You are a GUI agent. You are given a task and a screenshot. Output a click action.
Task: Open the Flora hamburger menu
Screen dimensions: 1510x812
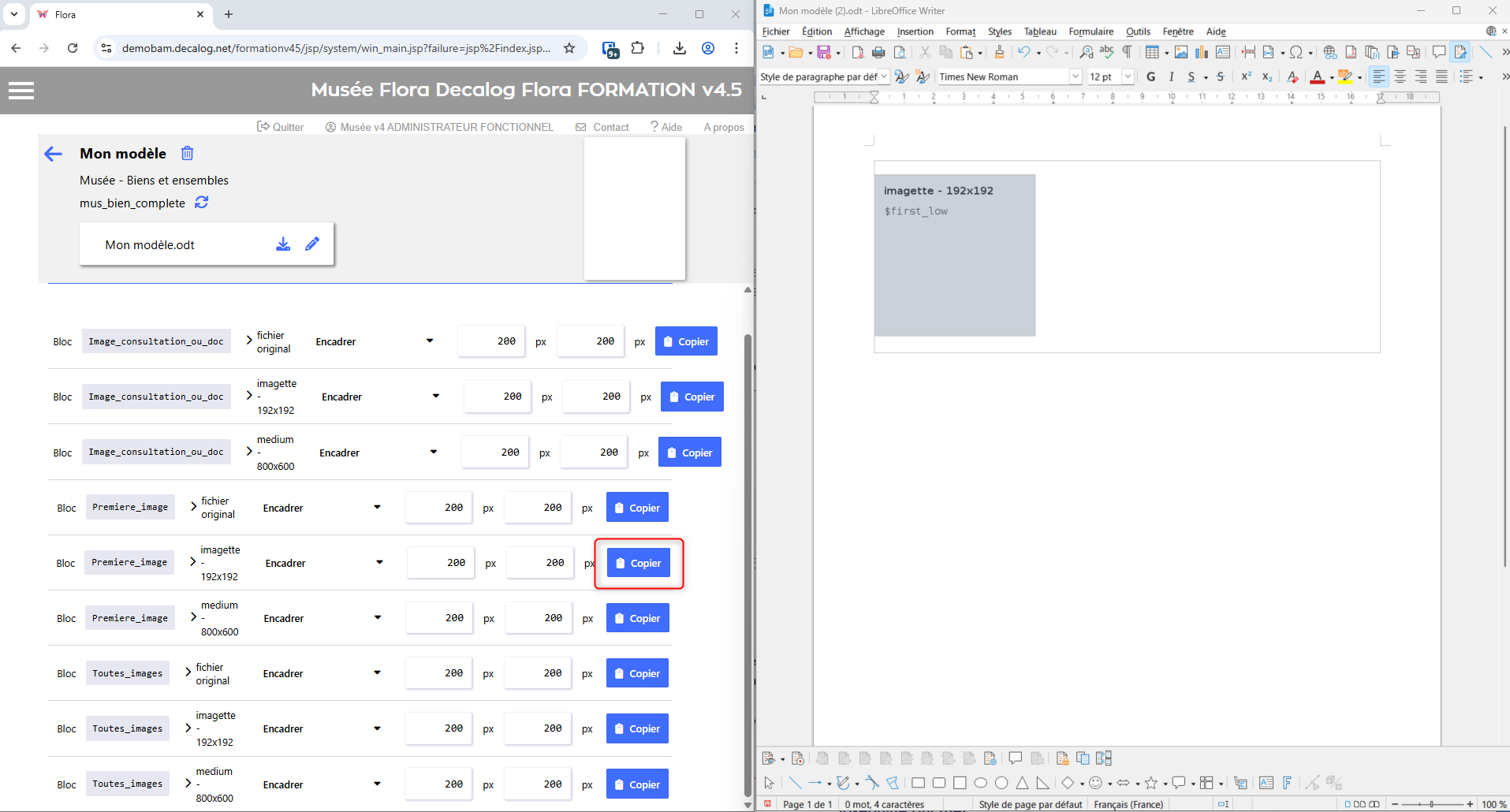click(21, 91)
